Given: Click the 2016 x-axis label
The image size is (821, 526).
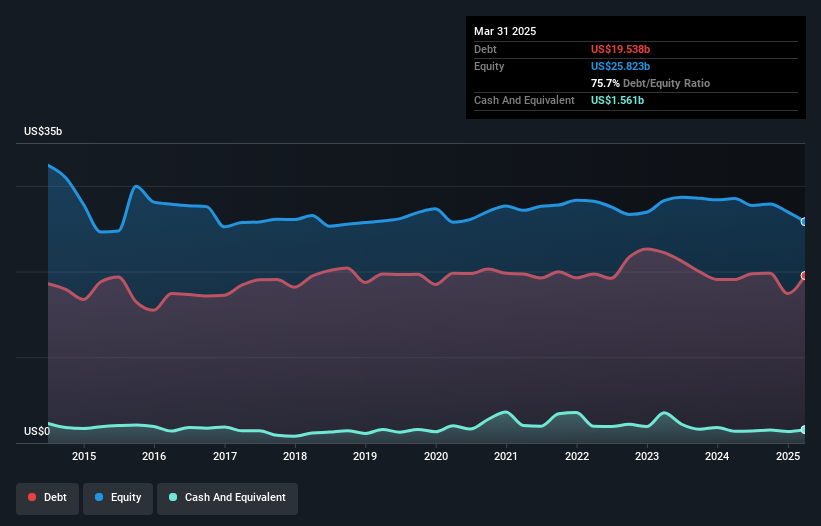Looking at the screenshot, I should (x=154, y=456).
